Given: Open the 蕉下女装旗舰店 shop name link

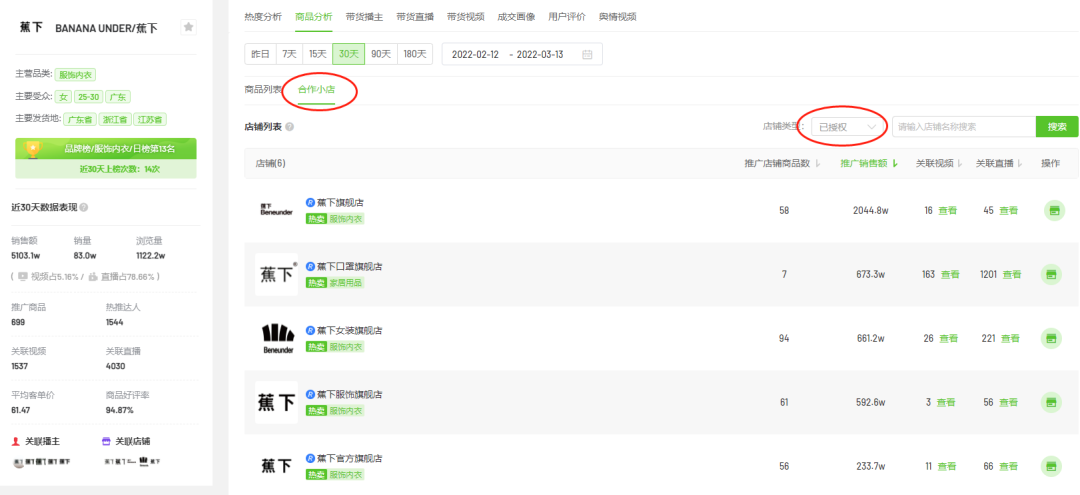Looking at the screenshot, I should click(x=349, y=330).
